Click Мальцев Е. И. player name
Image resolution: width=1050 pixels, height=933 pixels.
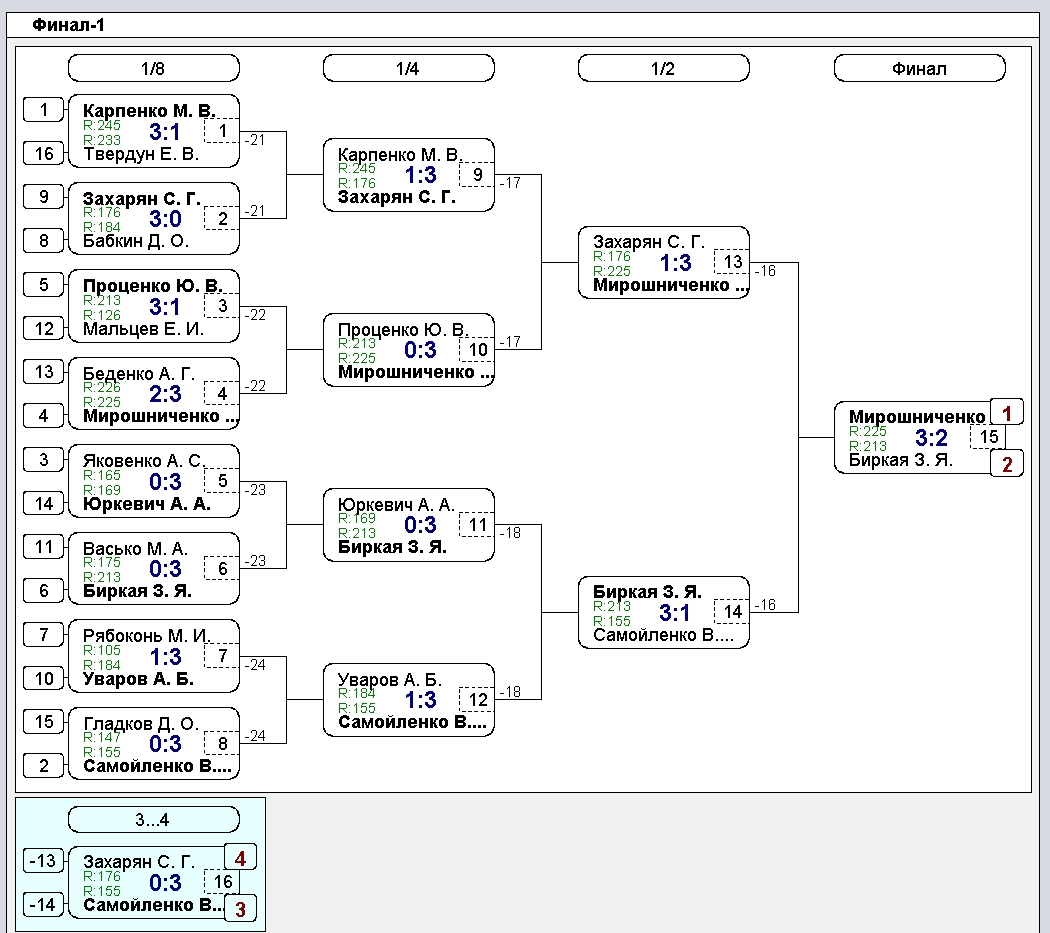coord(143,329)
